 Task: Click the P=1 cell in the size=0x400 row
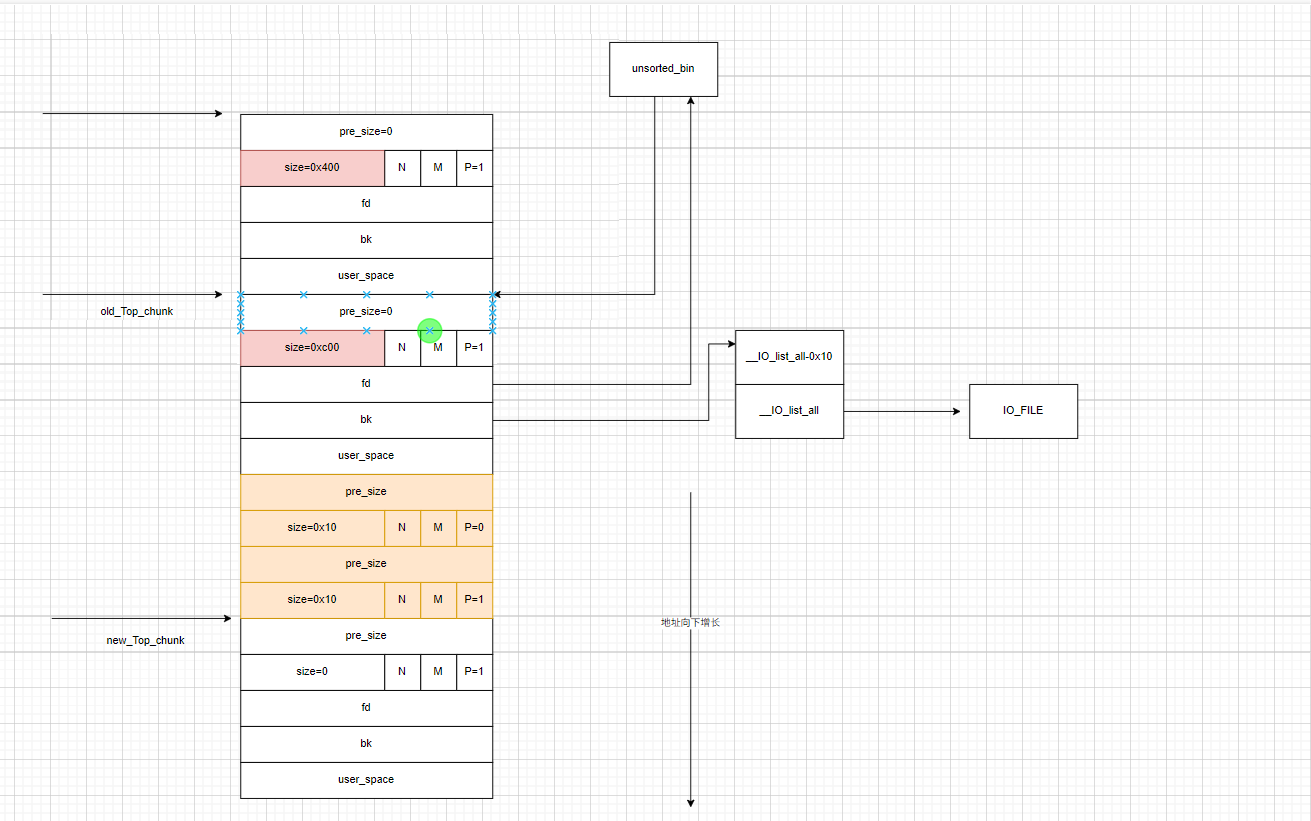click(x=474, y=168)
